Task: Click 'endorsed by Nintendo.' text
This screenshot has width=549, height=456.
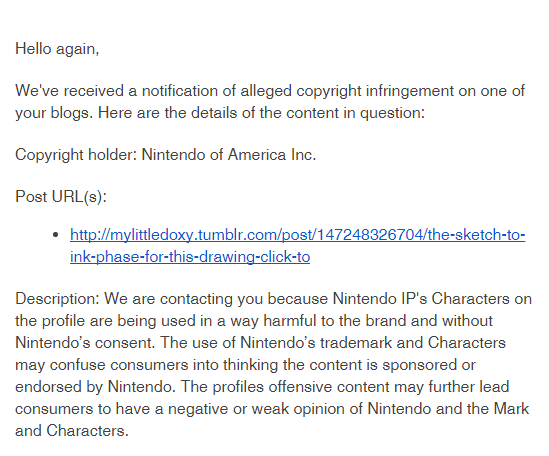Action: [x=95, y=387]
